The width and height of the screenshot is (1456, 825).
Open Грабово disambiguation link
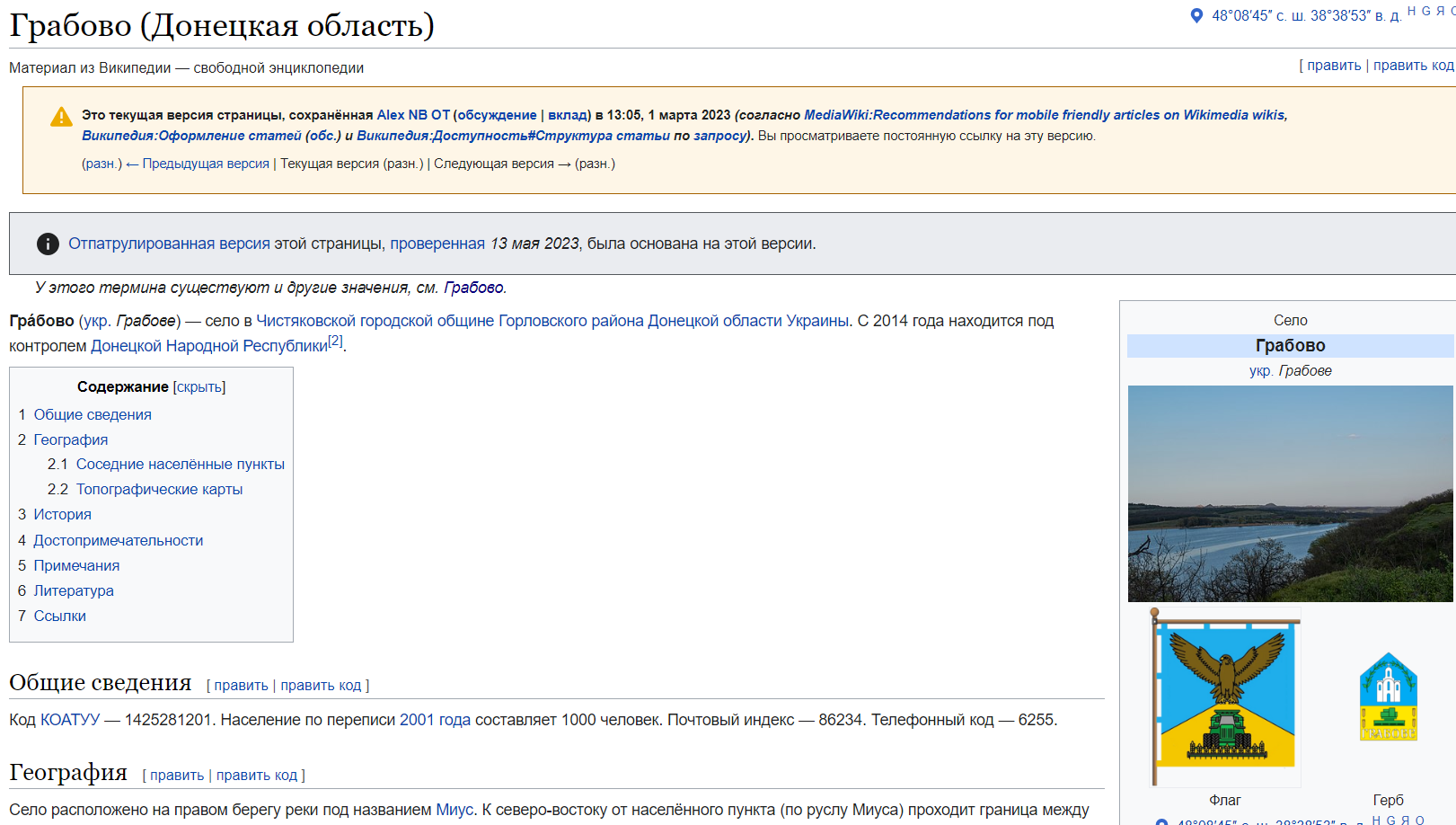[473, 288]
